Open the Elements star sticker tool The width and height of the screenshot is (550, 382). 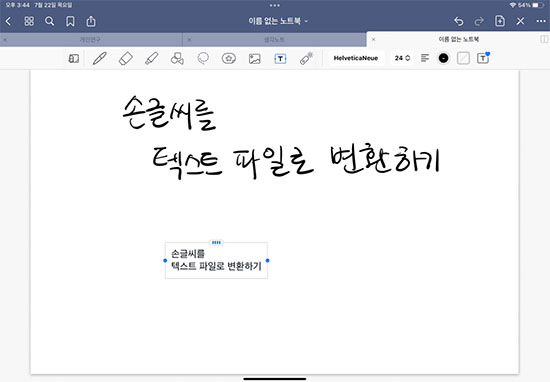coord(229,58)
